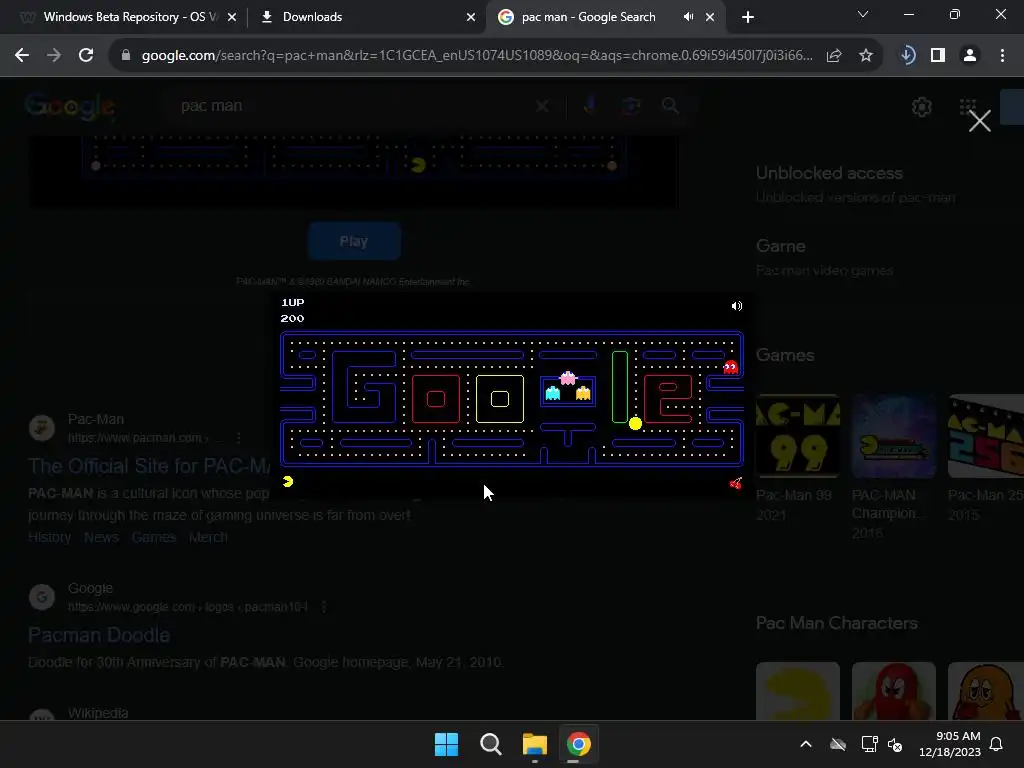Open volume muted tray icon
The image size is (1024, 768).
click(x=895, y=744)
